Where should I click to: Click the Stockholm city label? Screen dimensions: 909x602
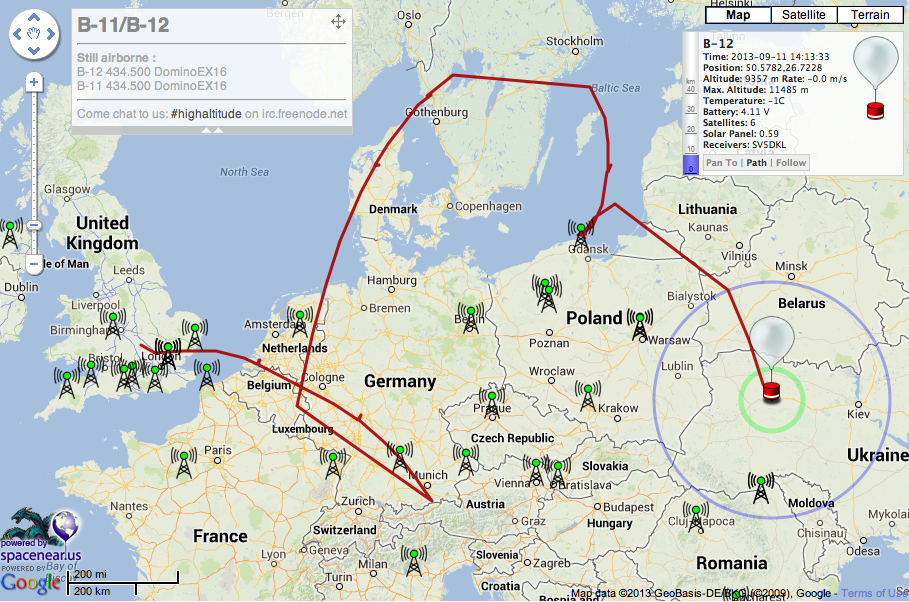(x=575, y=41)
